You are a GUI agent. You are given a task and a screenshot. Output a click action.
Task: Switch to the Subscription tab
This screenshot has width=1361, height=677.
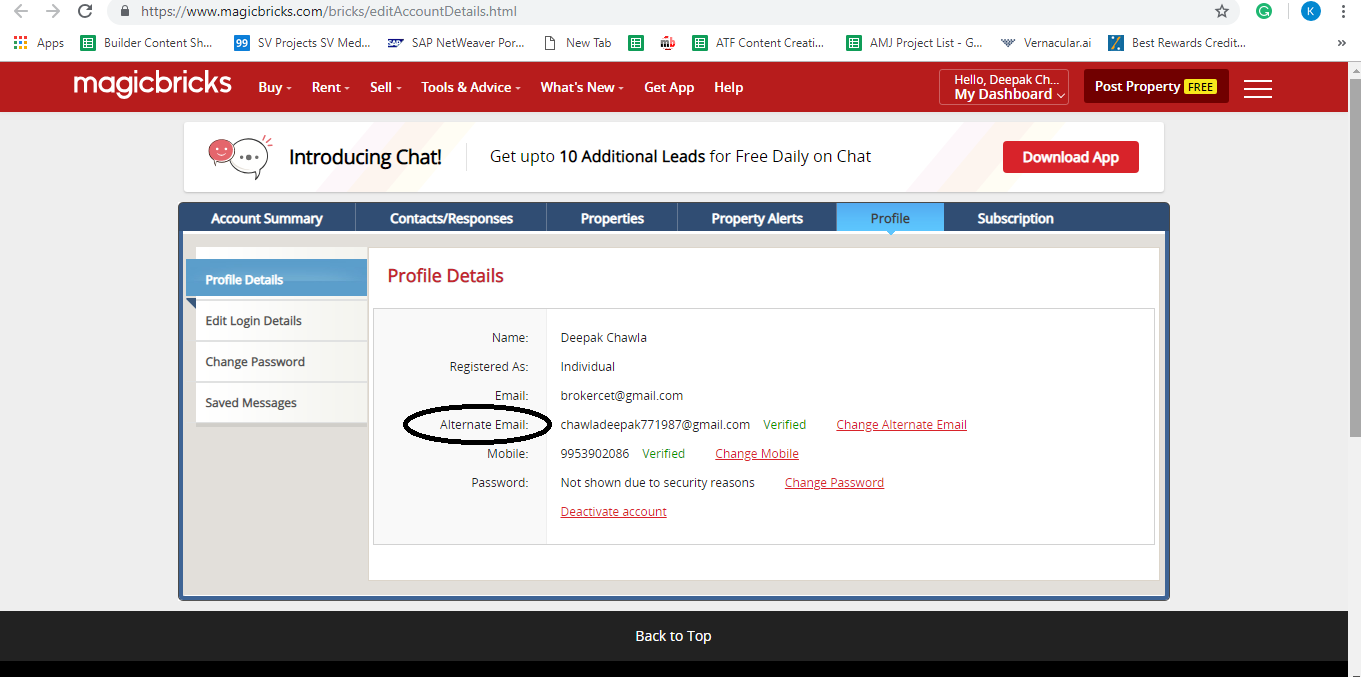(1015, 218)
